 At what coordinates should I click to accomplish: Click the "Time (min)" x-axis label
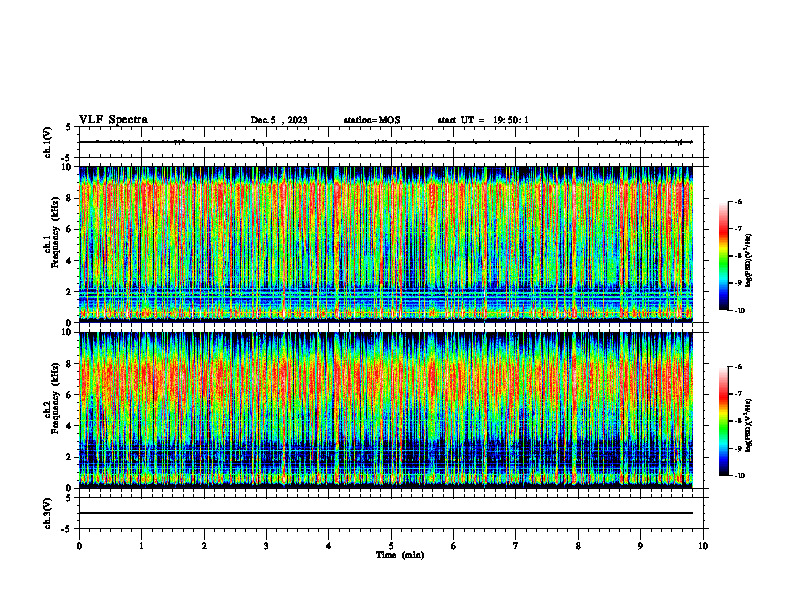[400, 555]
